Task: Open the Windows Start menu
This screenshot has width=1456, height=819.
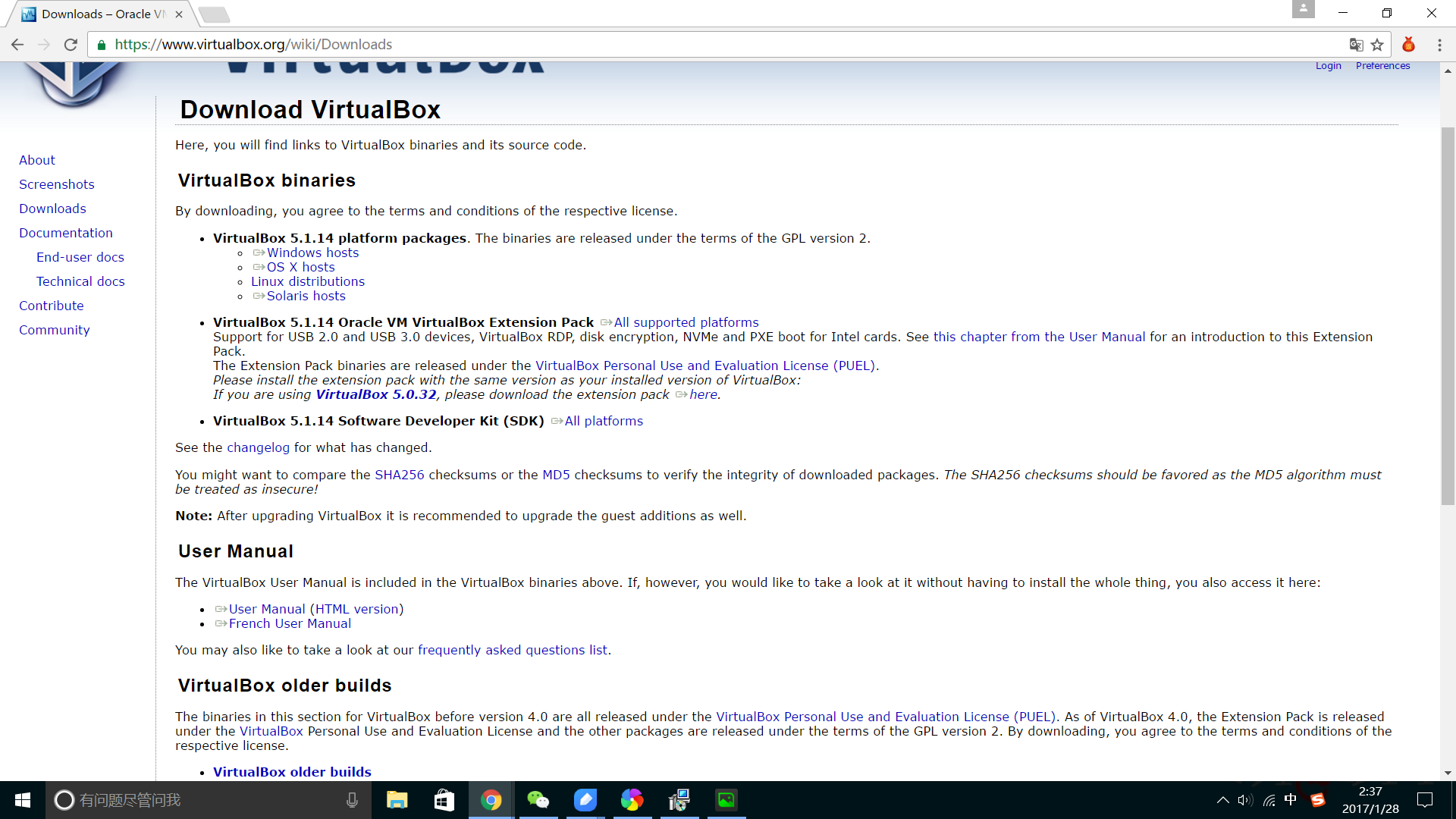Action: click(x=23, y=800)
